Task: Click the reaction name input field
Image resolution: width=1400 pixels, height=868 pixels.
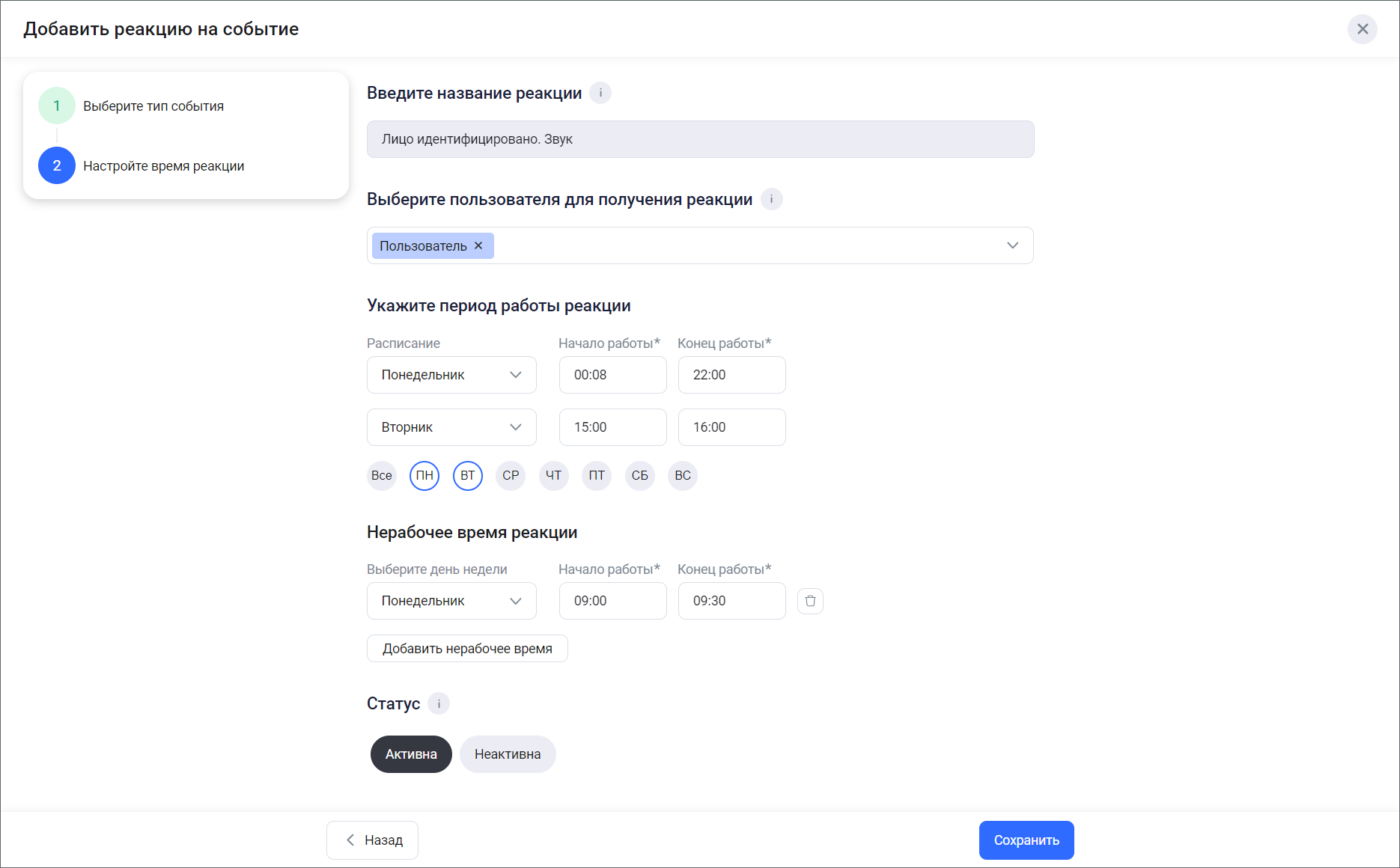Action: coord(700,139)
